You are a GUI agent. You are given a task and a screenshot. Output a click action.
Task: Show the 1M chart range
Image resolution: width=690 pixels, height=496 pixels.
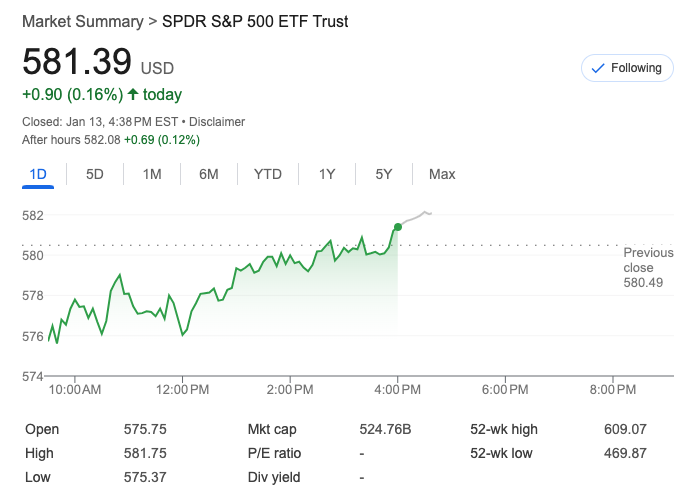pyautogui.click(x=152, y=174)
